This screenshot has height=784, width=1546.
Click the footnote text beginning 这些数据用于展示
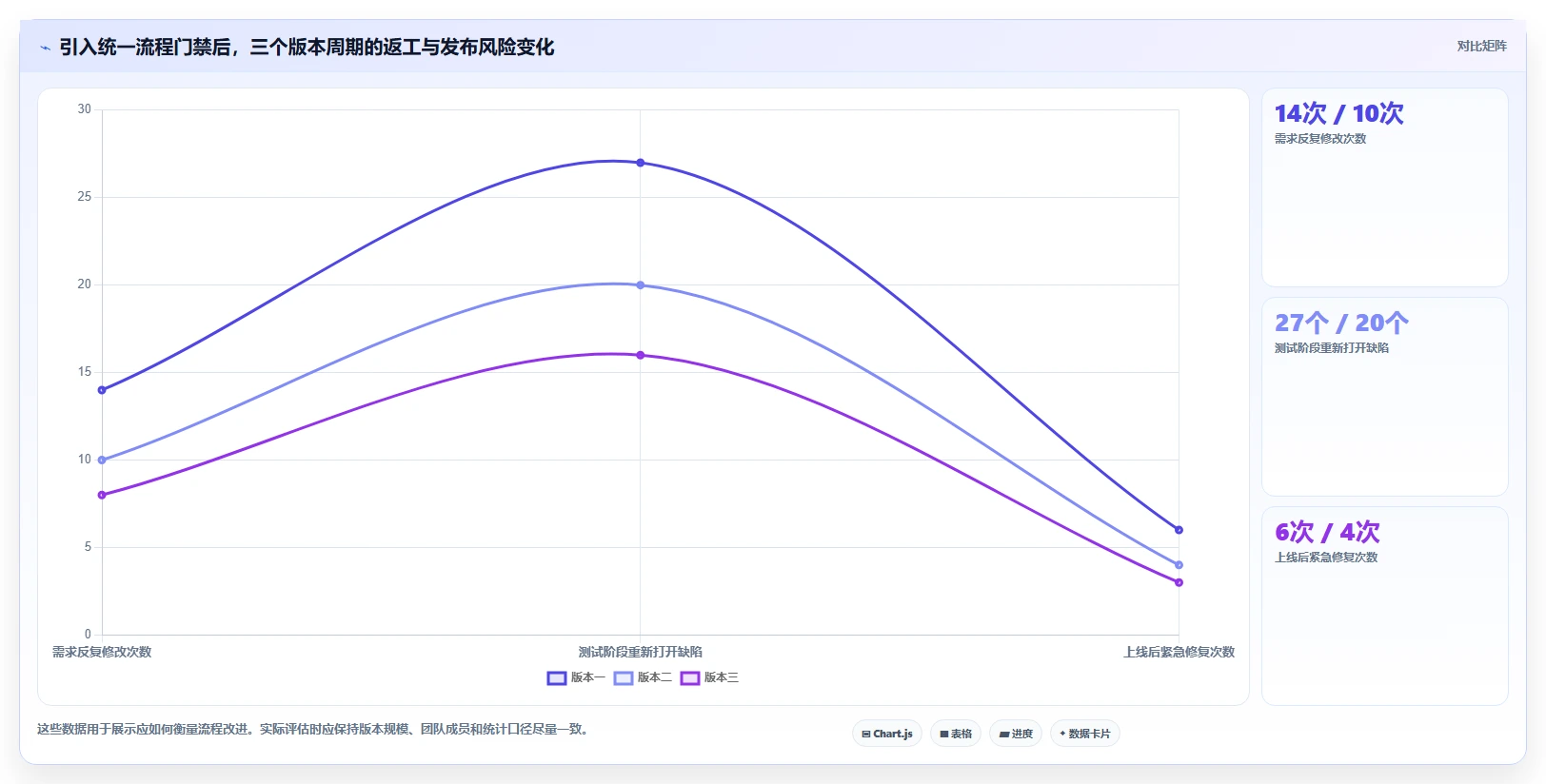coord(314,730)
